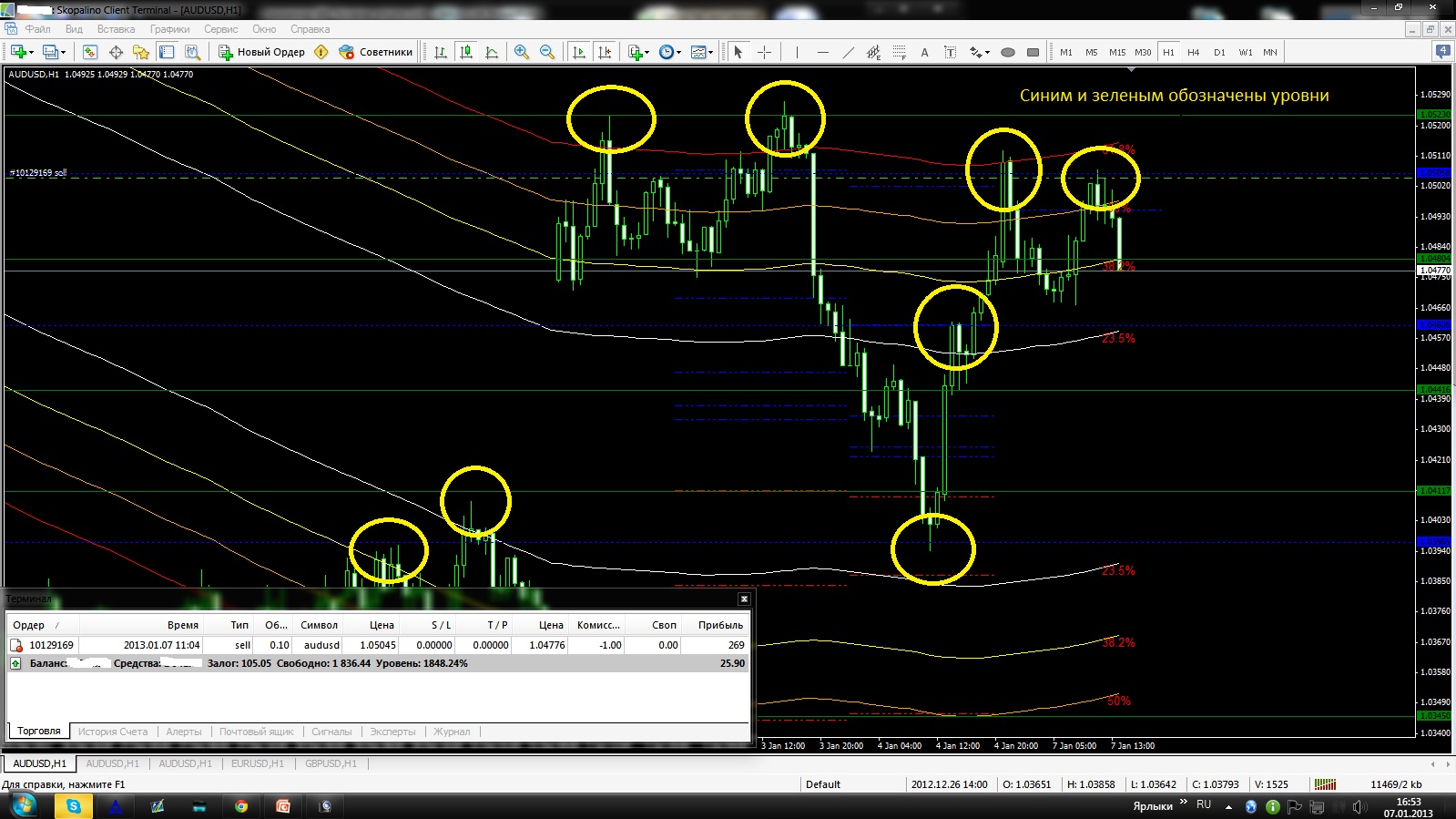Image resolution: width=1456 pixels, height=819 pixels.
Task: Select the text label tool
Action: point(951,52)
